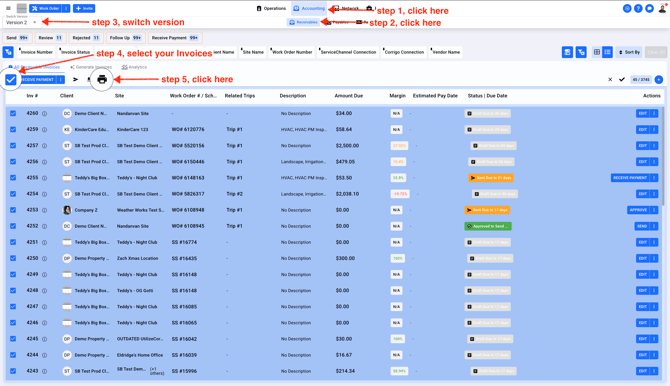The height and width of the screenshot is (386, 670).
Task: Click Receive Payment for invoice 4255
Action: (630, 178)
